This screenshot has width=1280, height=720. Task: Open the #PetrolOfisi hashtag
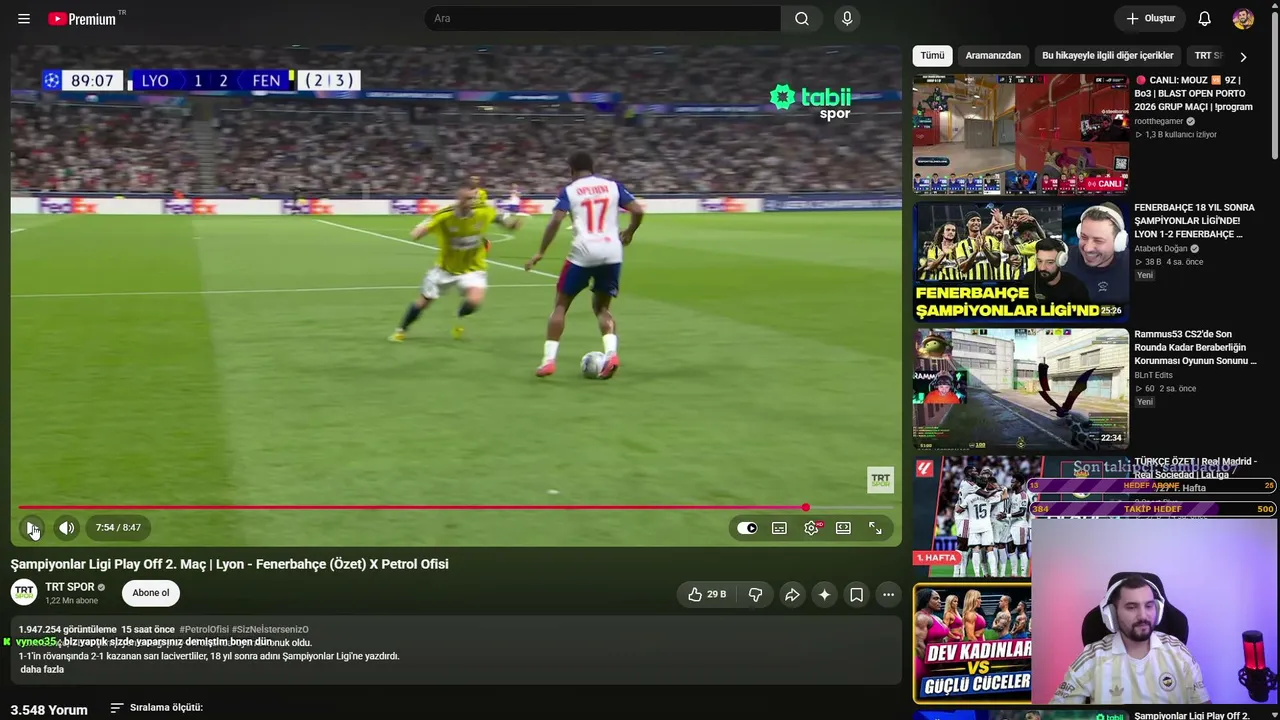point(204,630)
